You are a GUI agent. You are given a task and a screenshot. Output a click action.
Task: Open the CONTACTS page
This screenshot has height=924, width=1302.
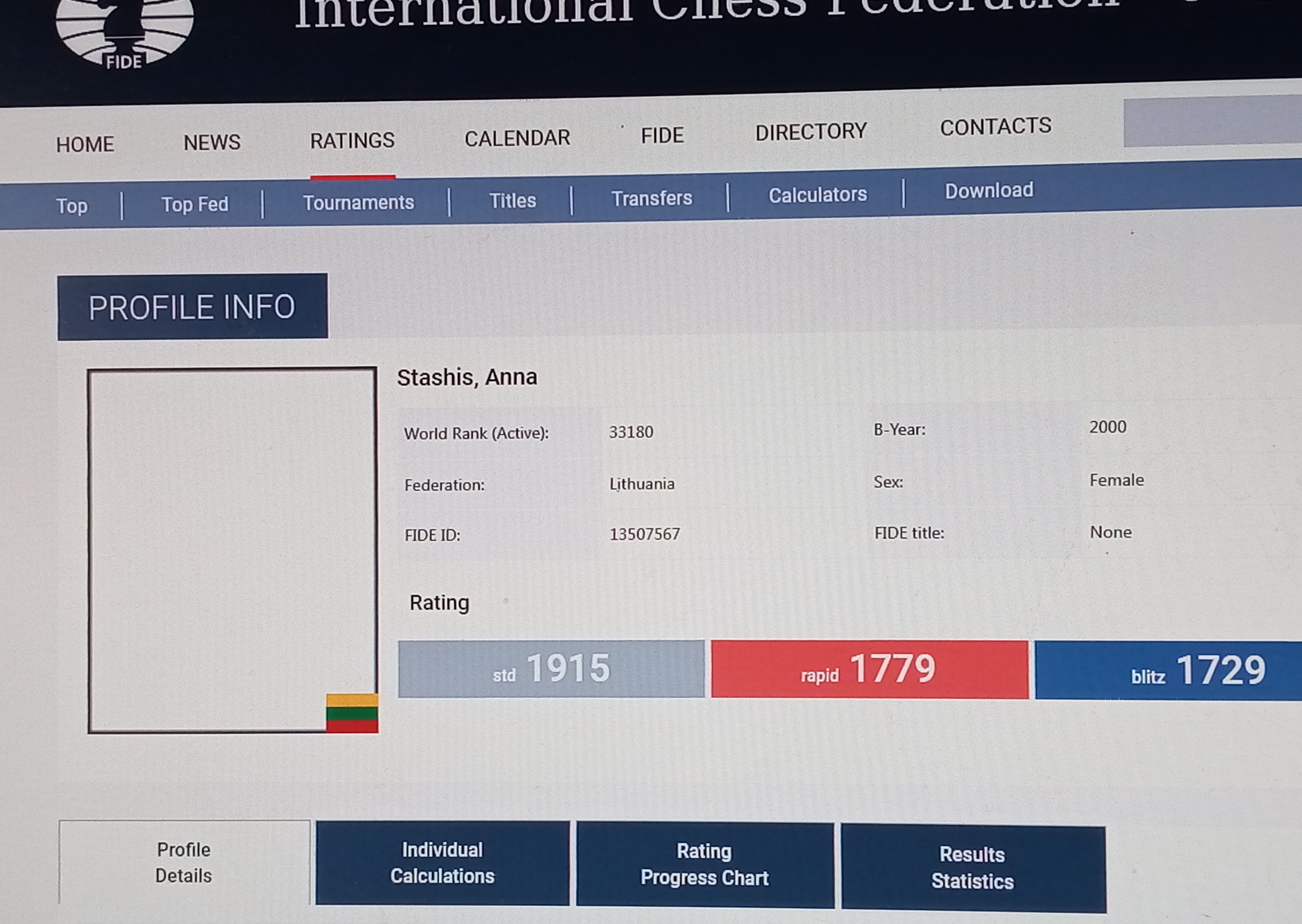[x=995, y=127]
